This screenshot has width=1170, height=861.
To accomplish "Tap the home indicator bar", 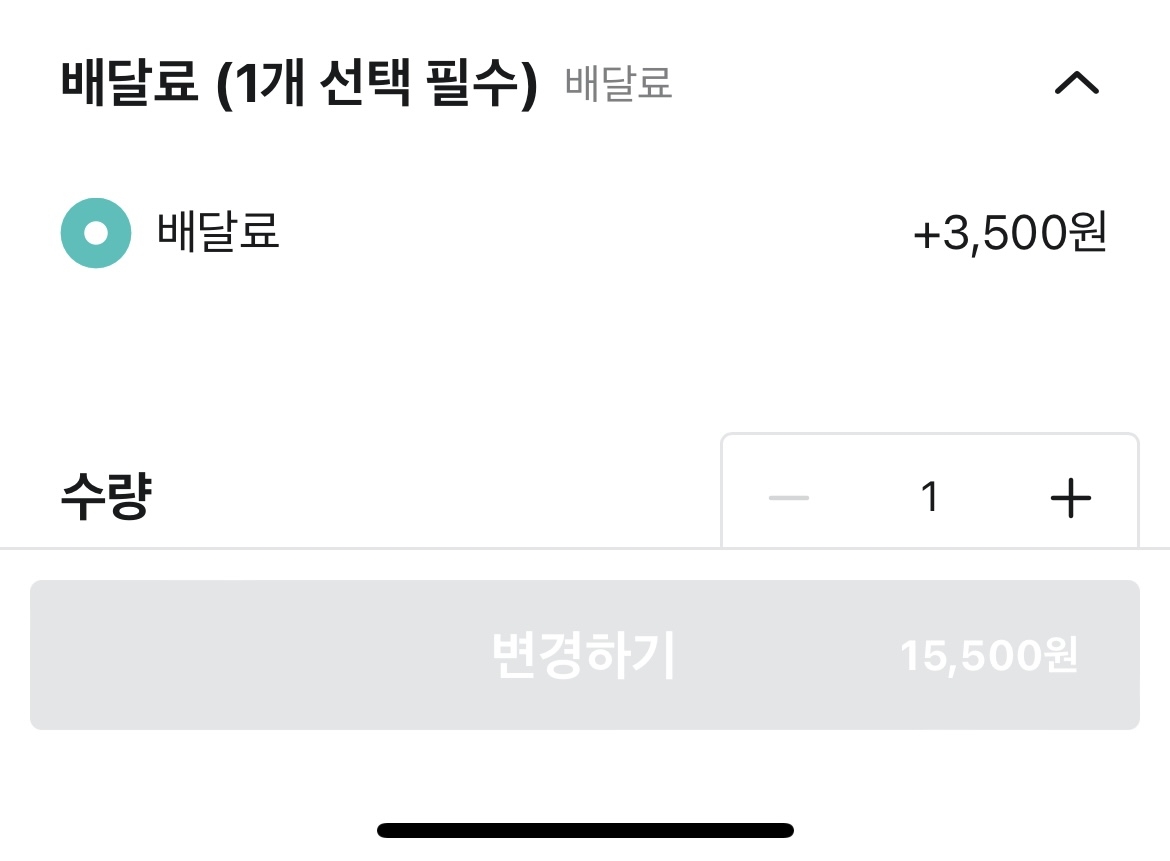I will tap(585, 830).
